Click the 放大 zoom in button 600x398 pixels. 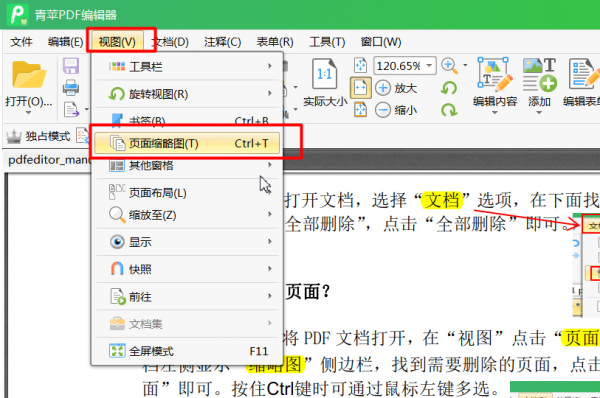pos(396,88)
